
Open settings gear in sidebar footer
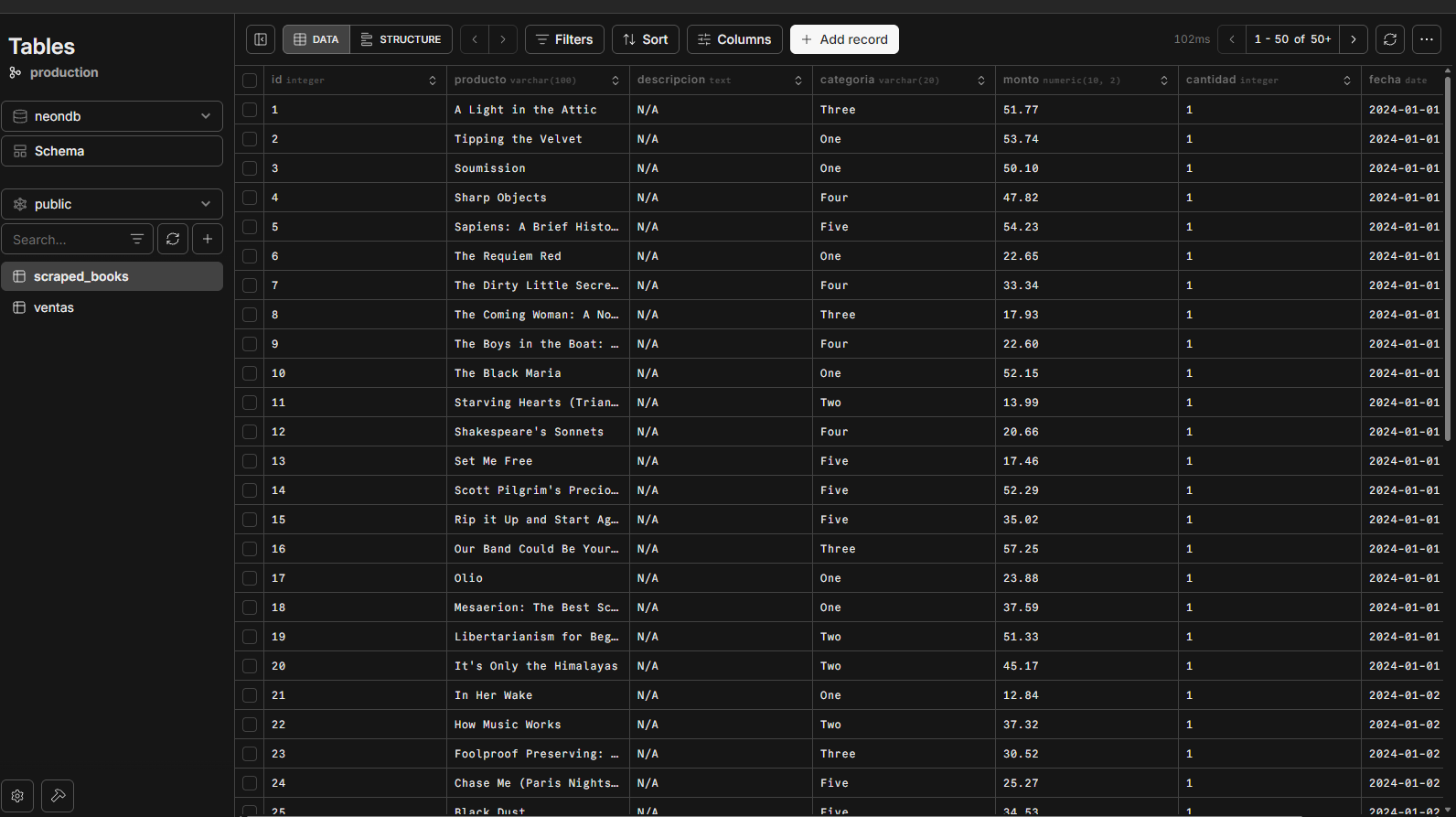coord(17,796)
